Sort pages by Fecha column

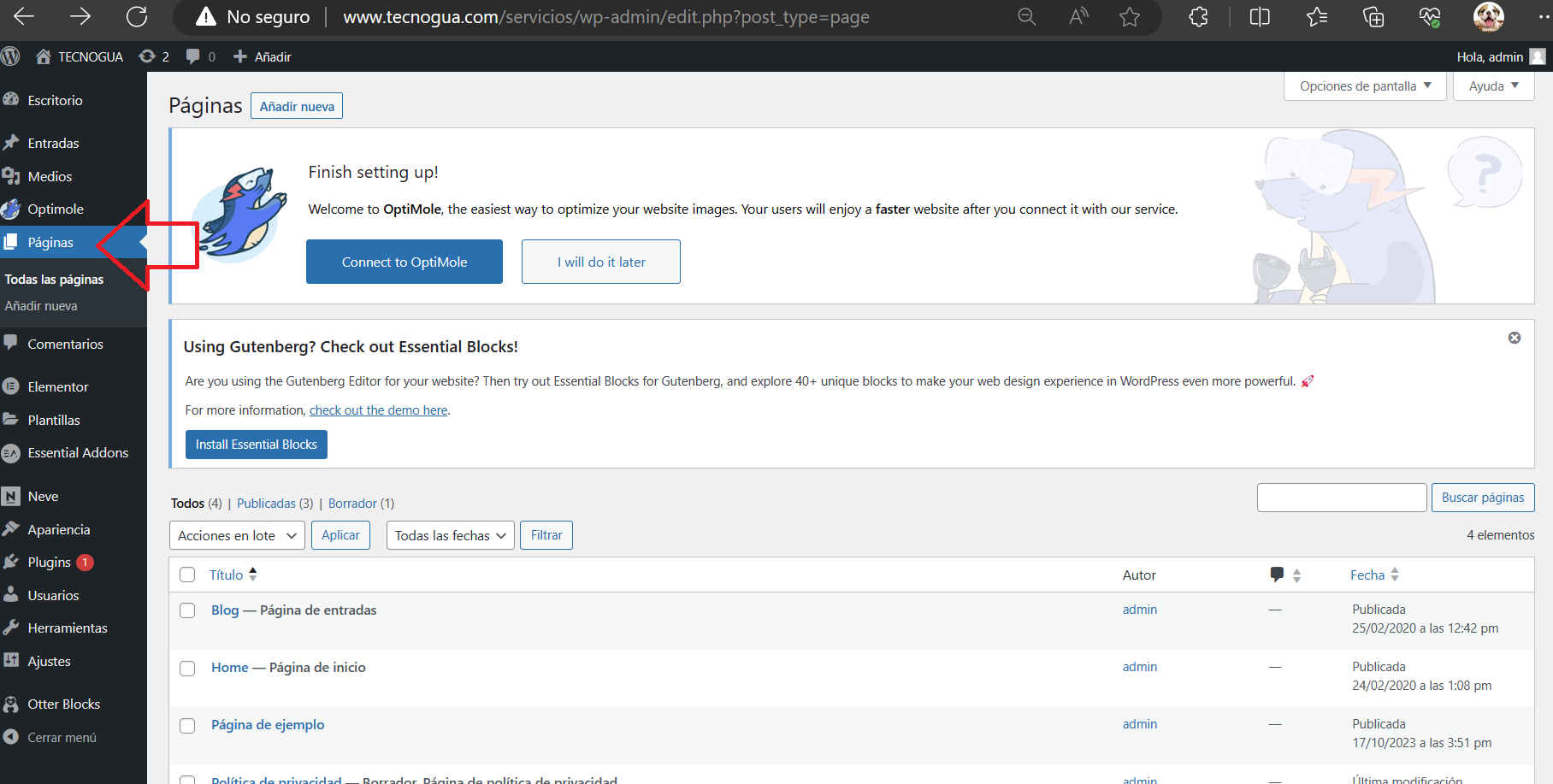point(1374,575)
